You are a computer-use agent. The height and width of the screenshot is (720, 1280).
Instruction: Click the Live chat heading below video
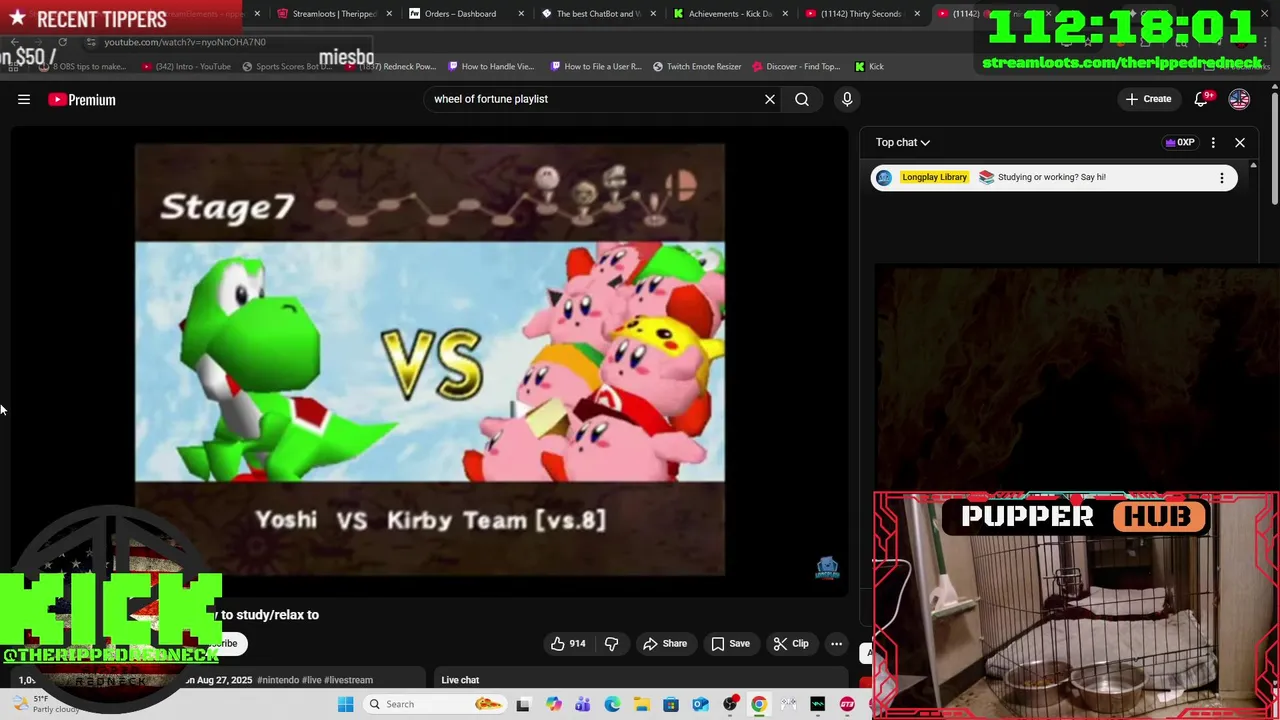(460, 680)
